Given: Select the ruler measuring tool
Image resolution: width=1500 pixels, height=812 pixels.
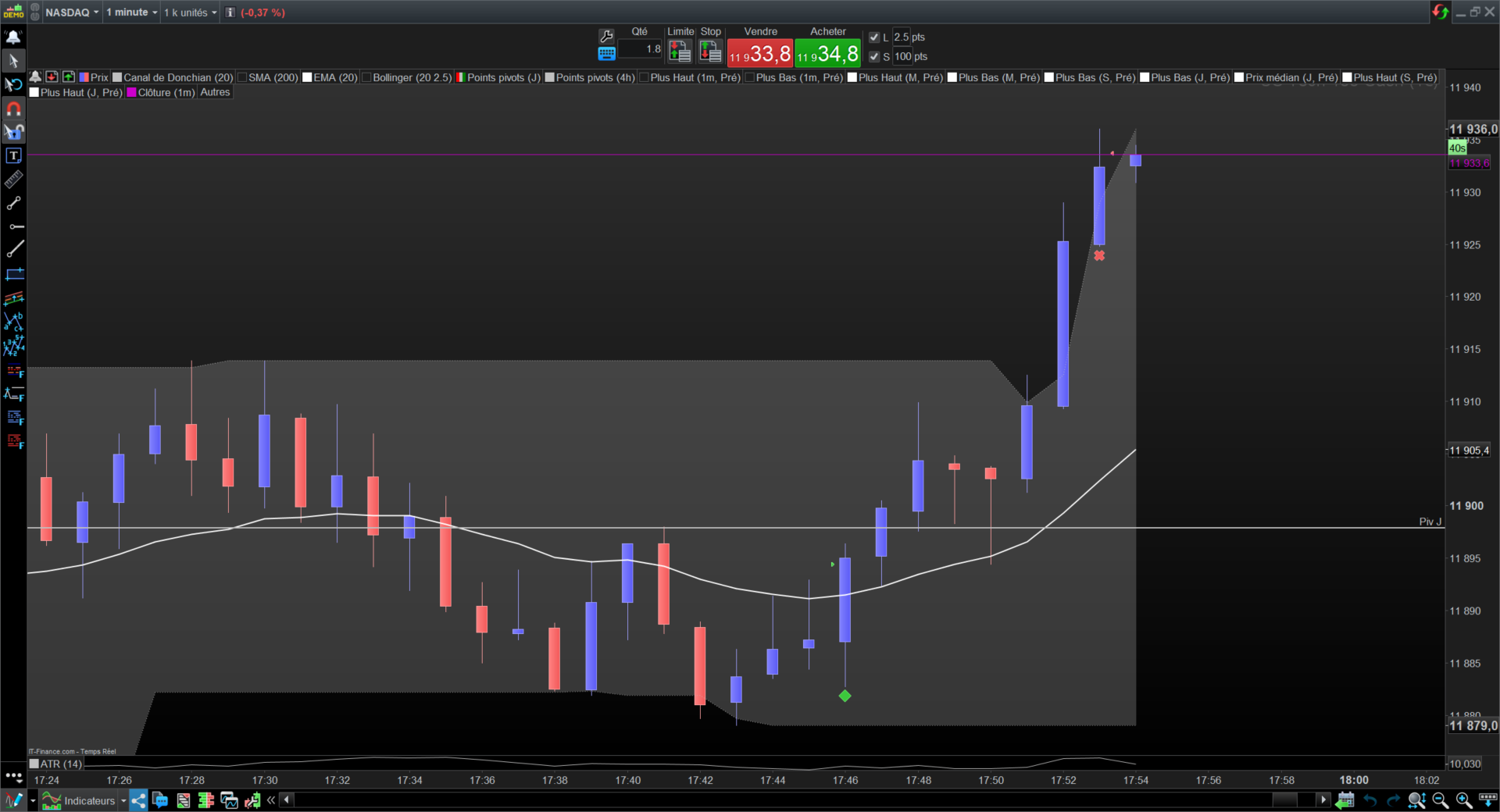Looking at the screenshot, I should 13,180.
